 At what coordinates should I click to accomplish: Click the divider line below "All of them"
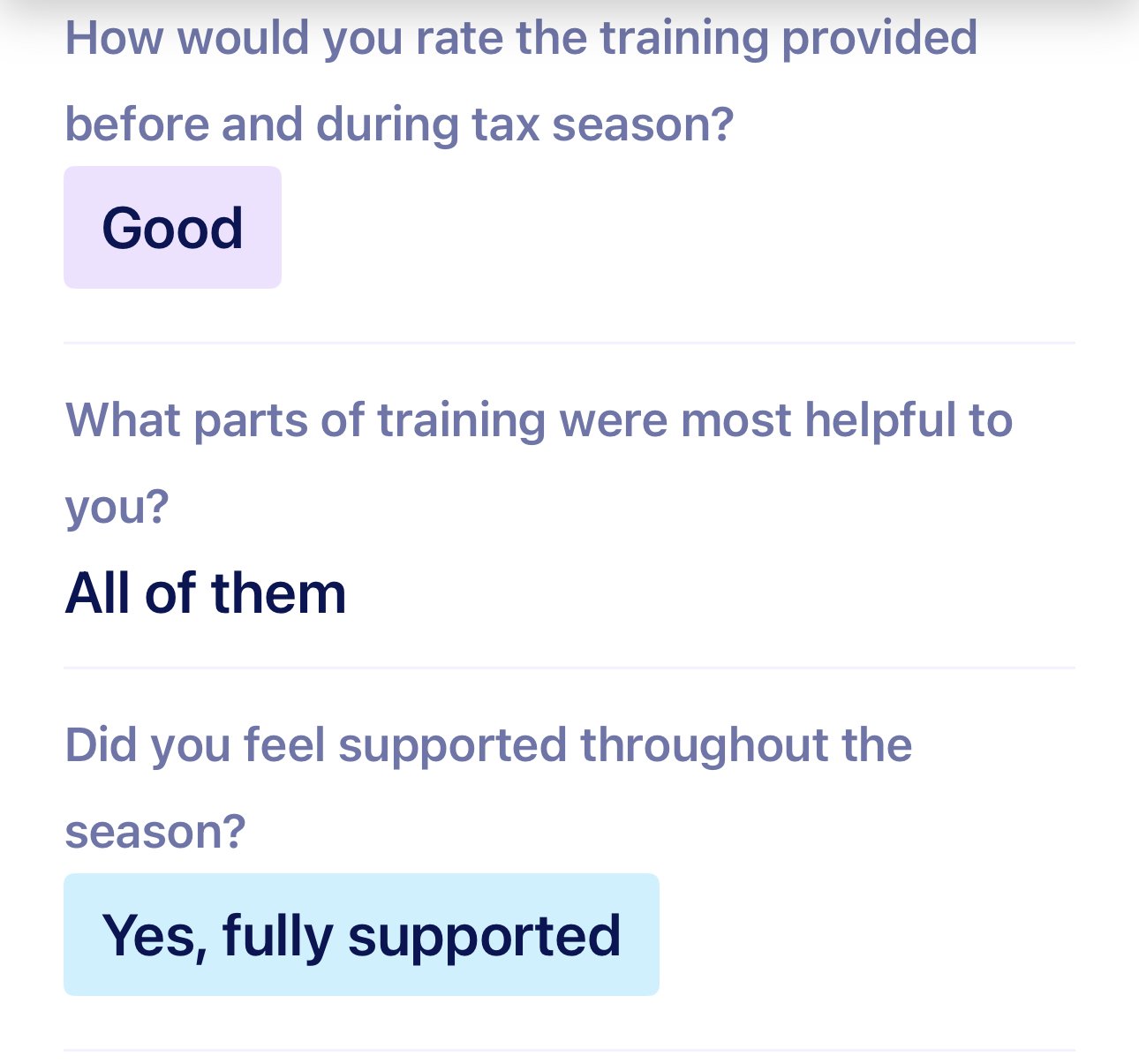click(x=569, y=668)
